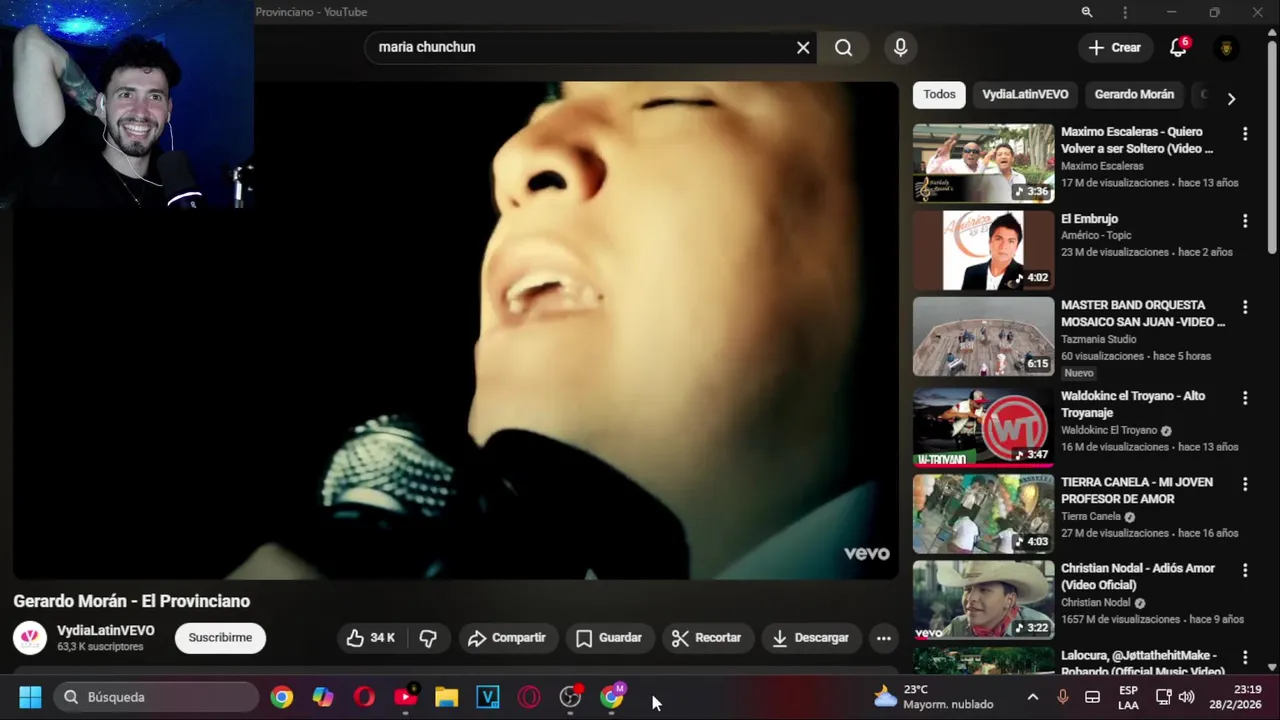Show more filter chips with right arrow
1280x720 pixels.
(1231, 98)
